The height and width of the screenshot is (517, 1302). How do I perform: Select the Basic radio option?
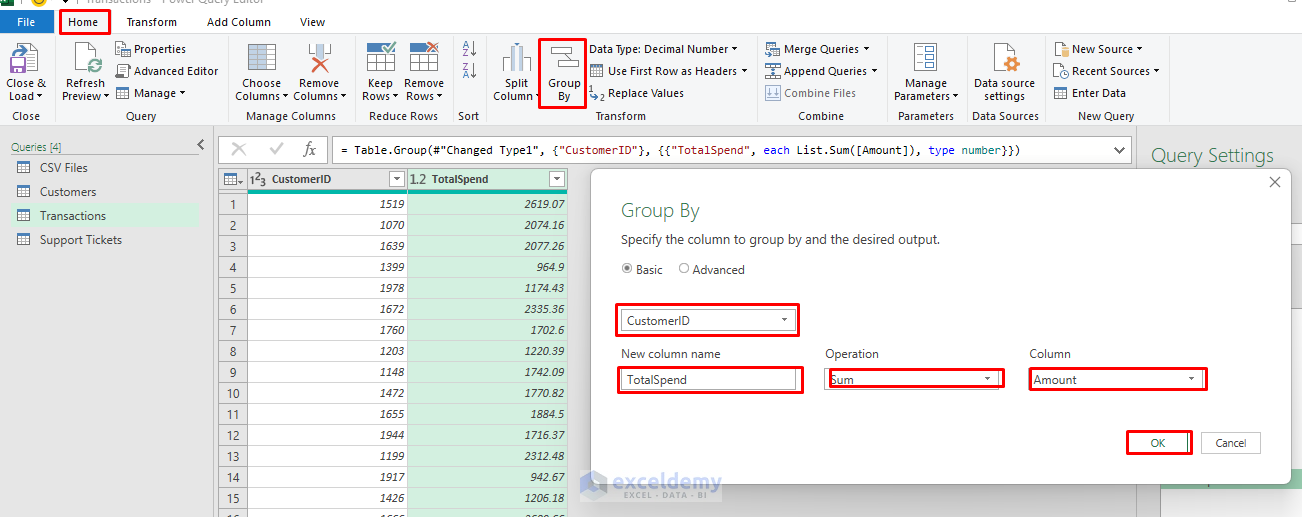[x=627, y=269]
